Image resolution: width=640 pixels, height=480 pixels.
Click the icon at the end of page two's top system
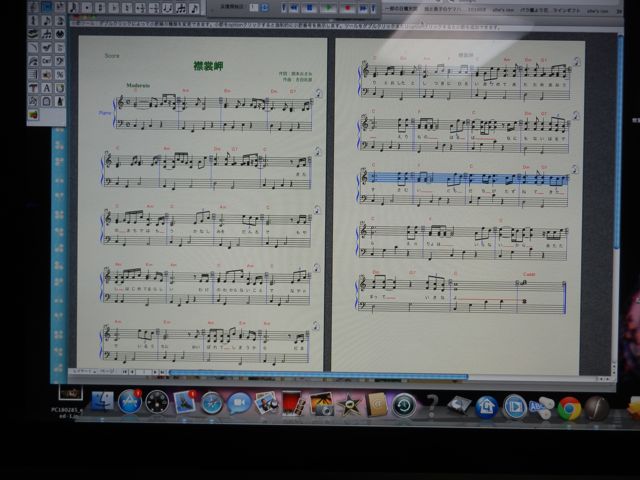pos(577,62)
